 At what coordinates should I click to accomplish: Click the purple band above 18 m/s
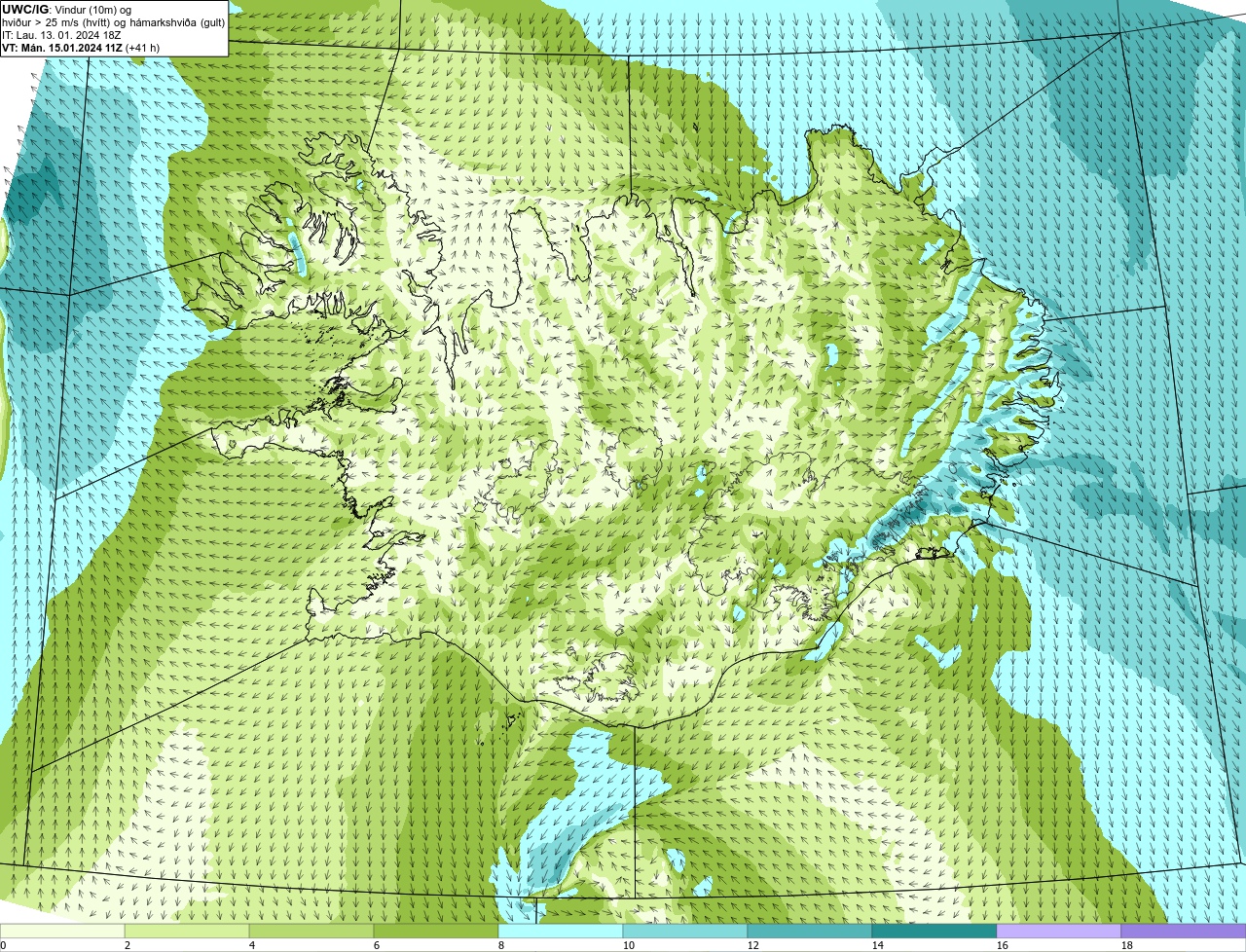coord(1184,931)
